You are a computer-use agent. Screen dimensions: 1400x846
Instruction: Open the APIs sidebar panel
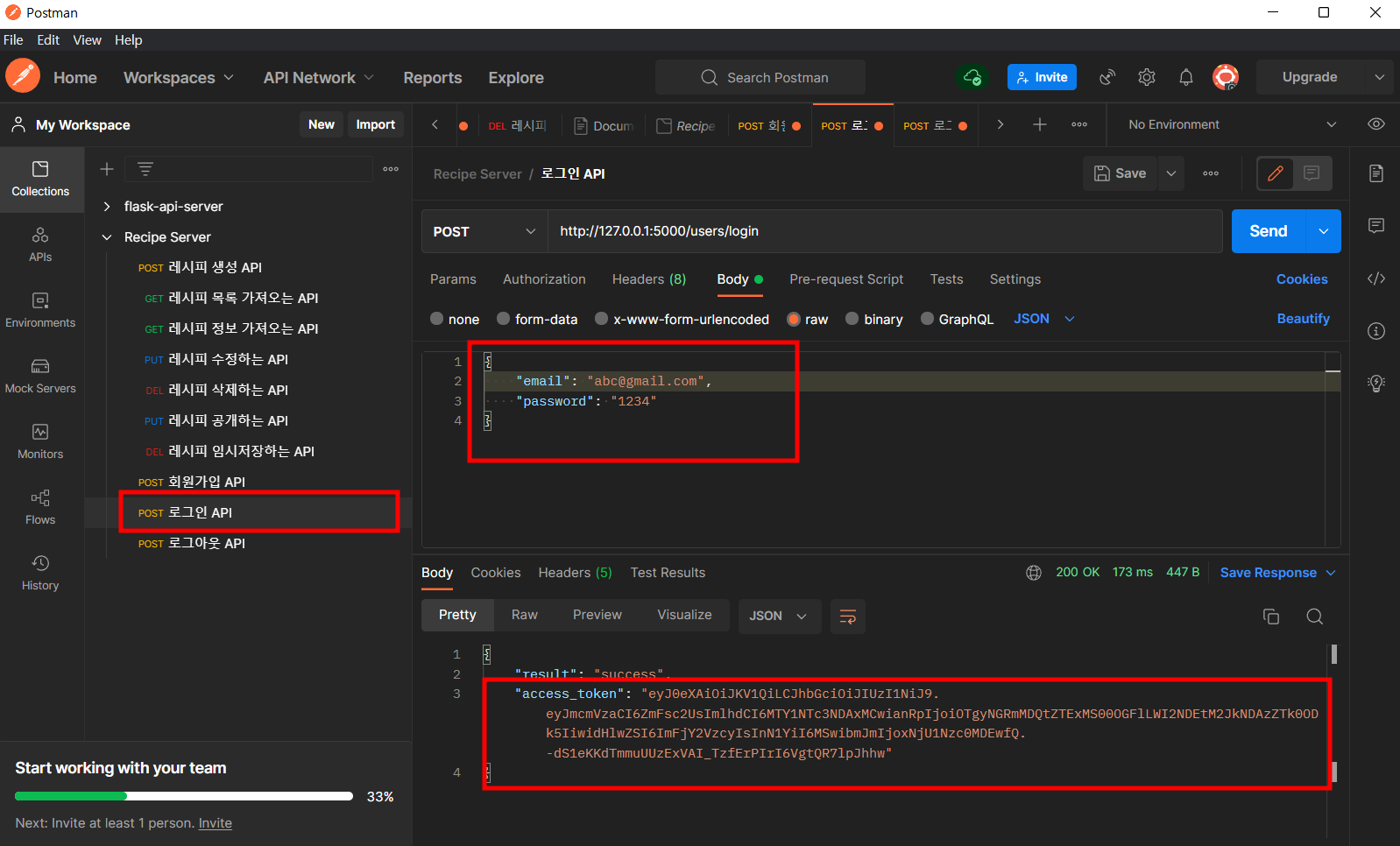pyautogui.click(x=40, y=244)
